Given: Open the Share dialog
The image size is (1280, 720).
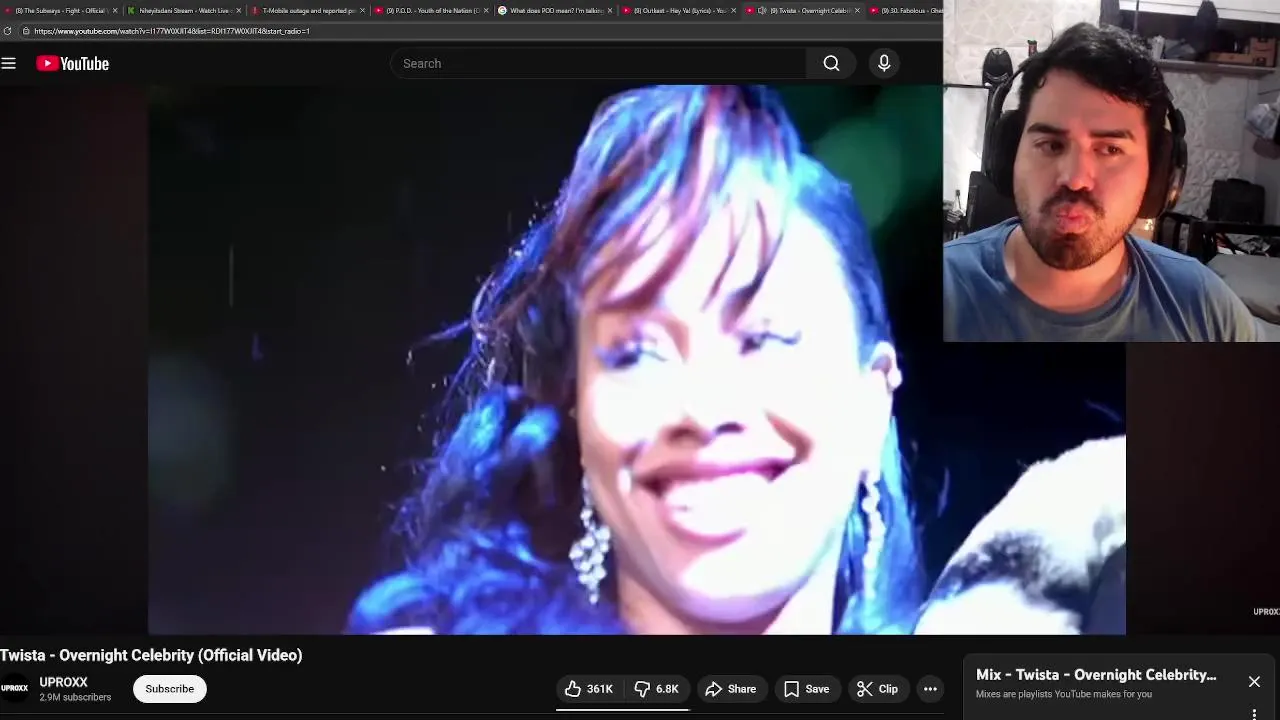Looking at the screenshot, I should (x=731, y=689).
